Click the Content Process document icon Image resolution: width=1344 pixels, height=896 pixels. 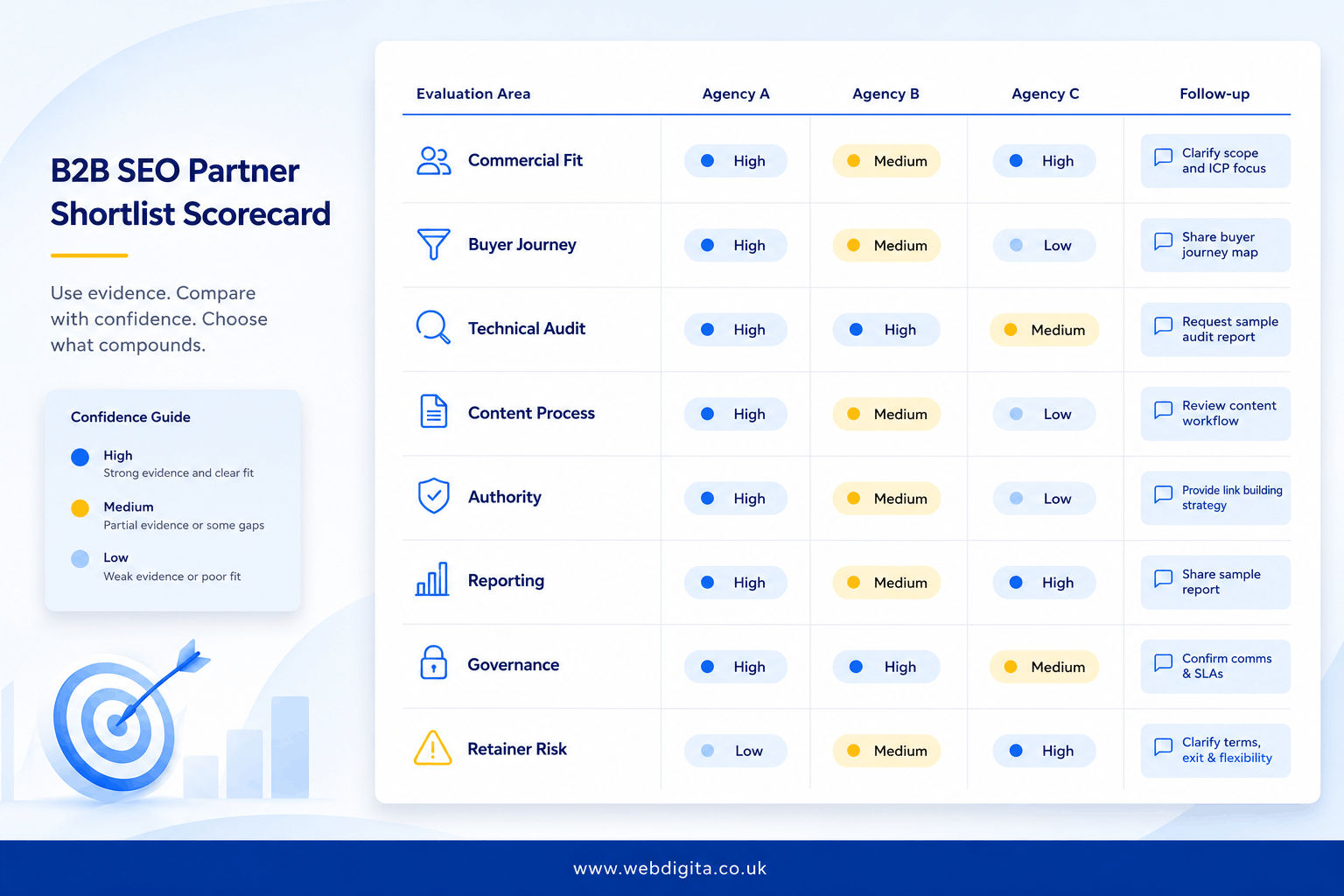434,411
